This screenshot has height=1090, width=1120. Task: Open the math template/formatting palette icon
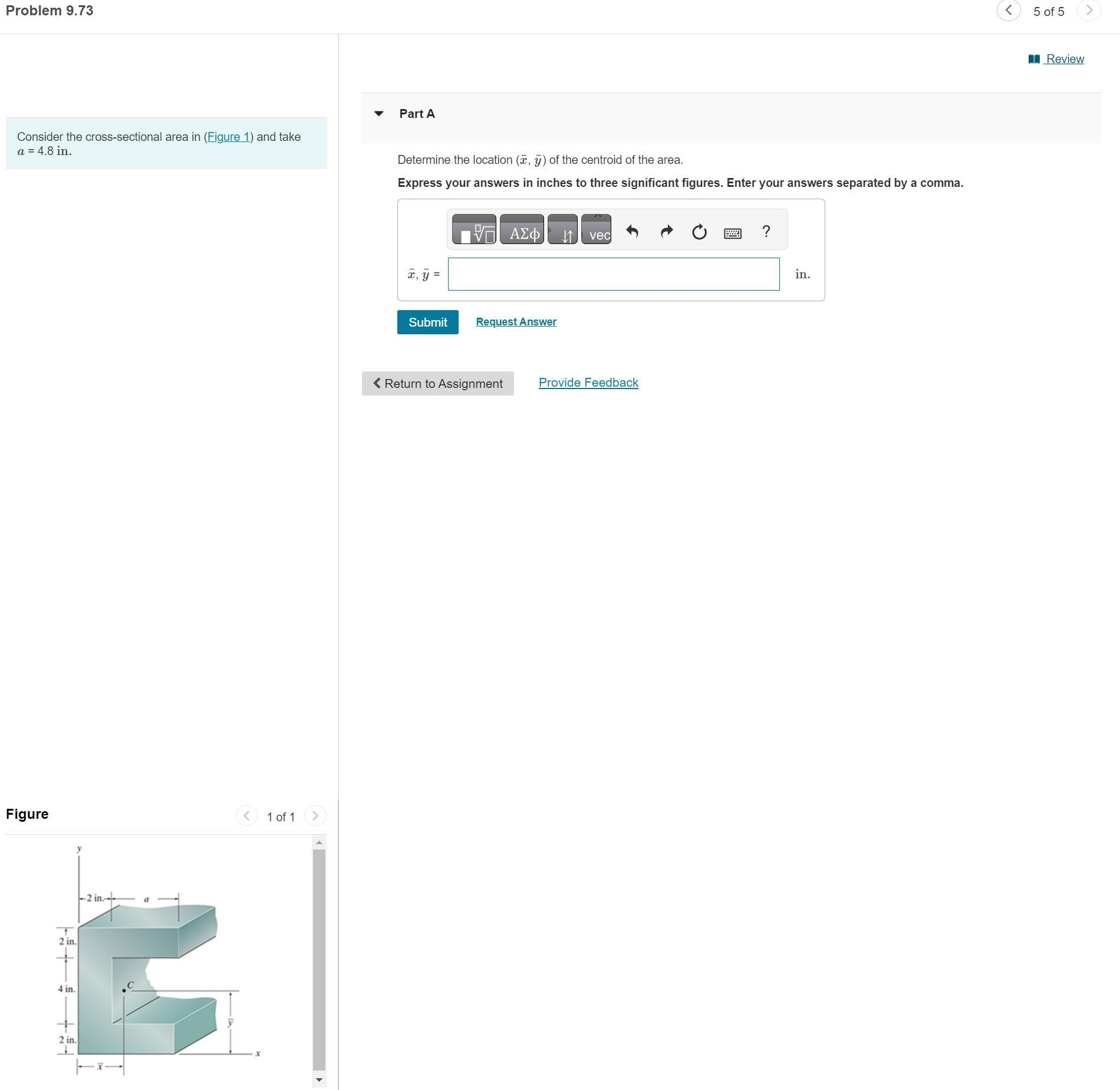point(473,231)
